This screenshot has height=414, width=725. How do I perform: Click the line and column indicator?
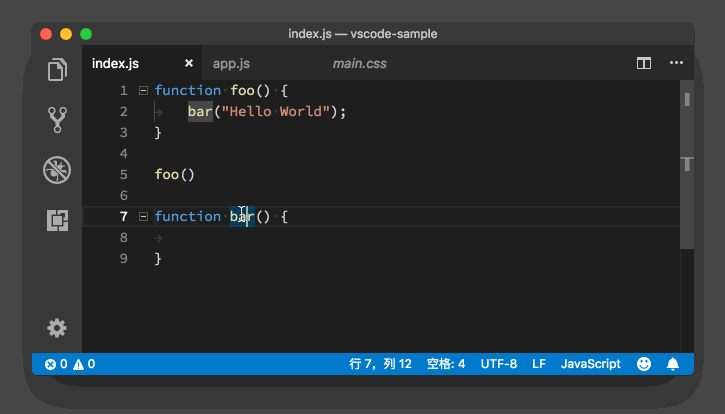coord(380,364)
